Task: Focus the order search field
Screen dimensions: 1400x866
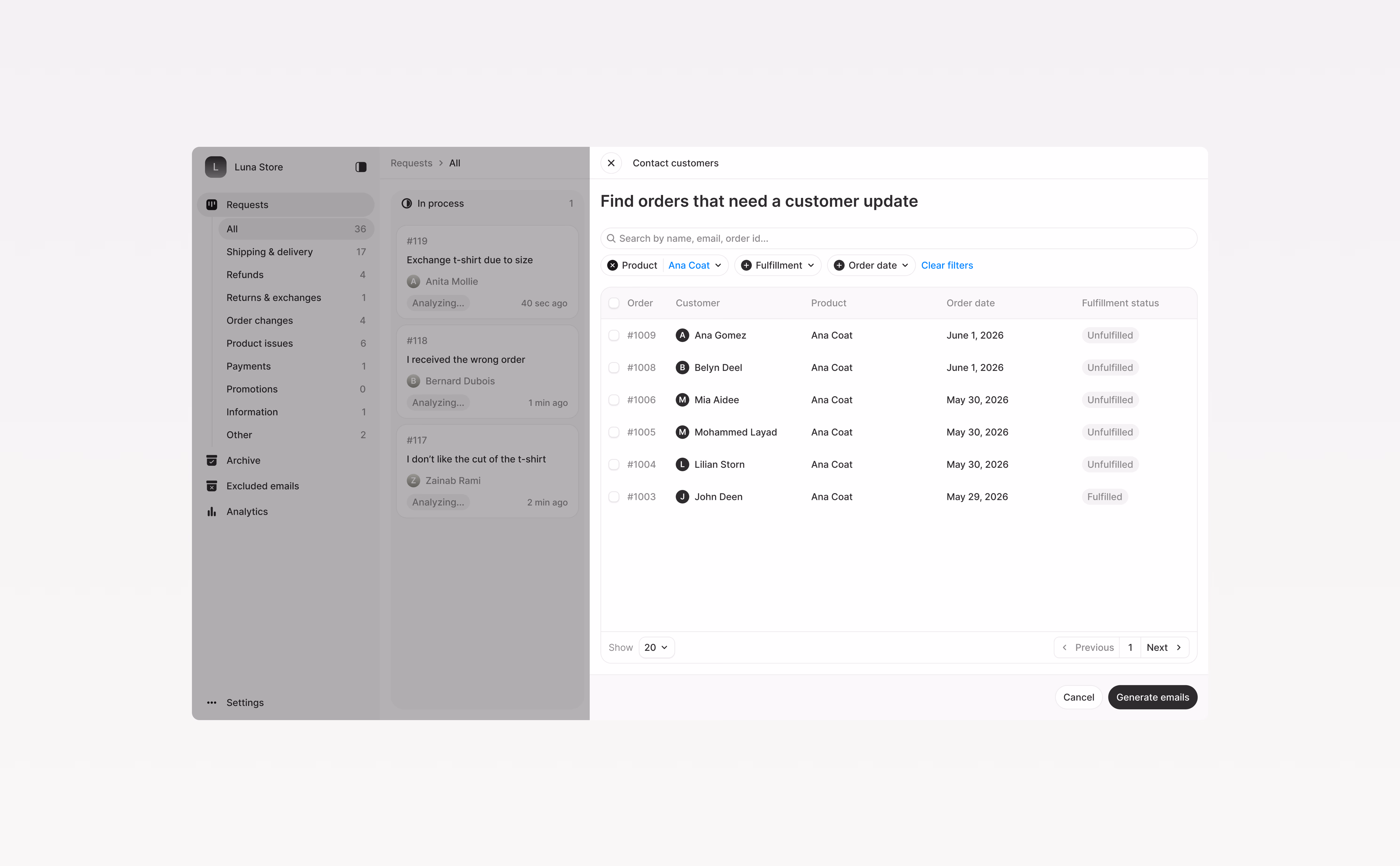Action: click(x=898, y=238)
